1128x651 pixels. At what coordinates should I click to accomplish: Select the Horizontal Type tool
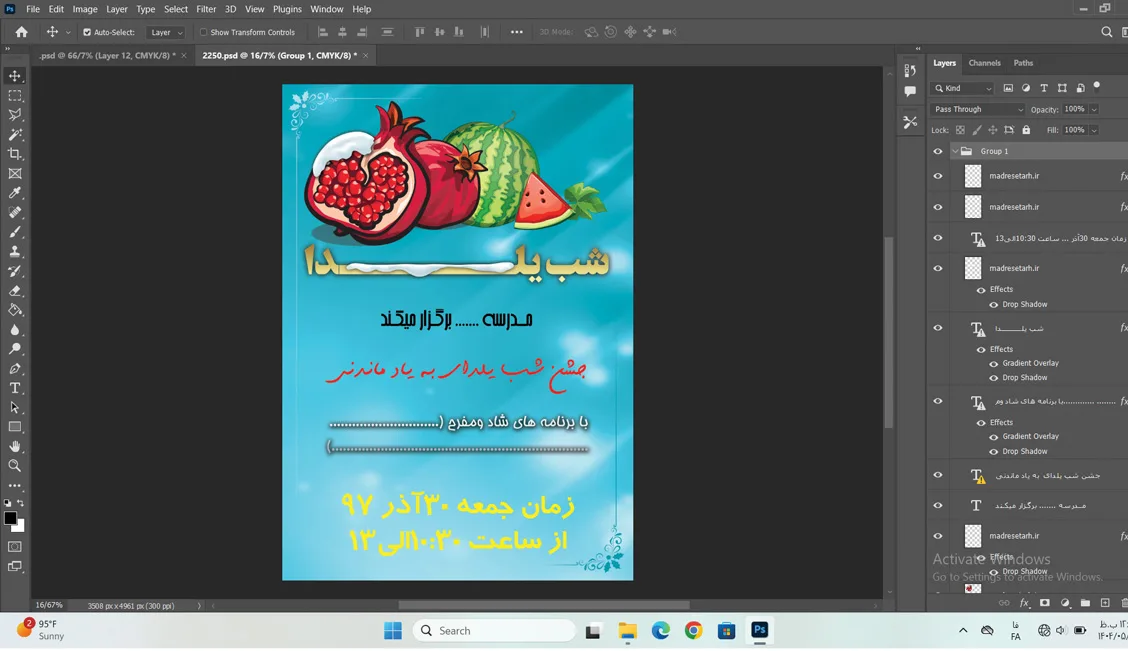click(14, 388)
